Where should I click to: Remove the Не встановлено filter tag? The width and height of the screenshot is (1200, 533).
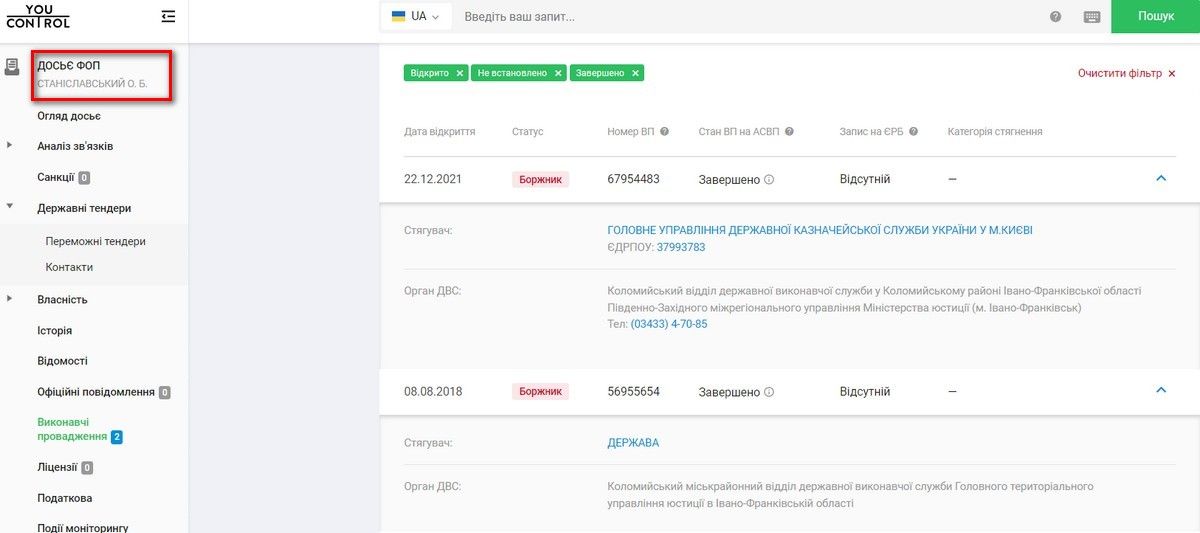(558, 73)
